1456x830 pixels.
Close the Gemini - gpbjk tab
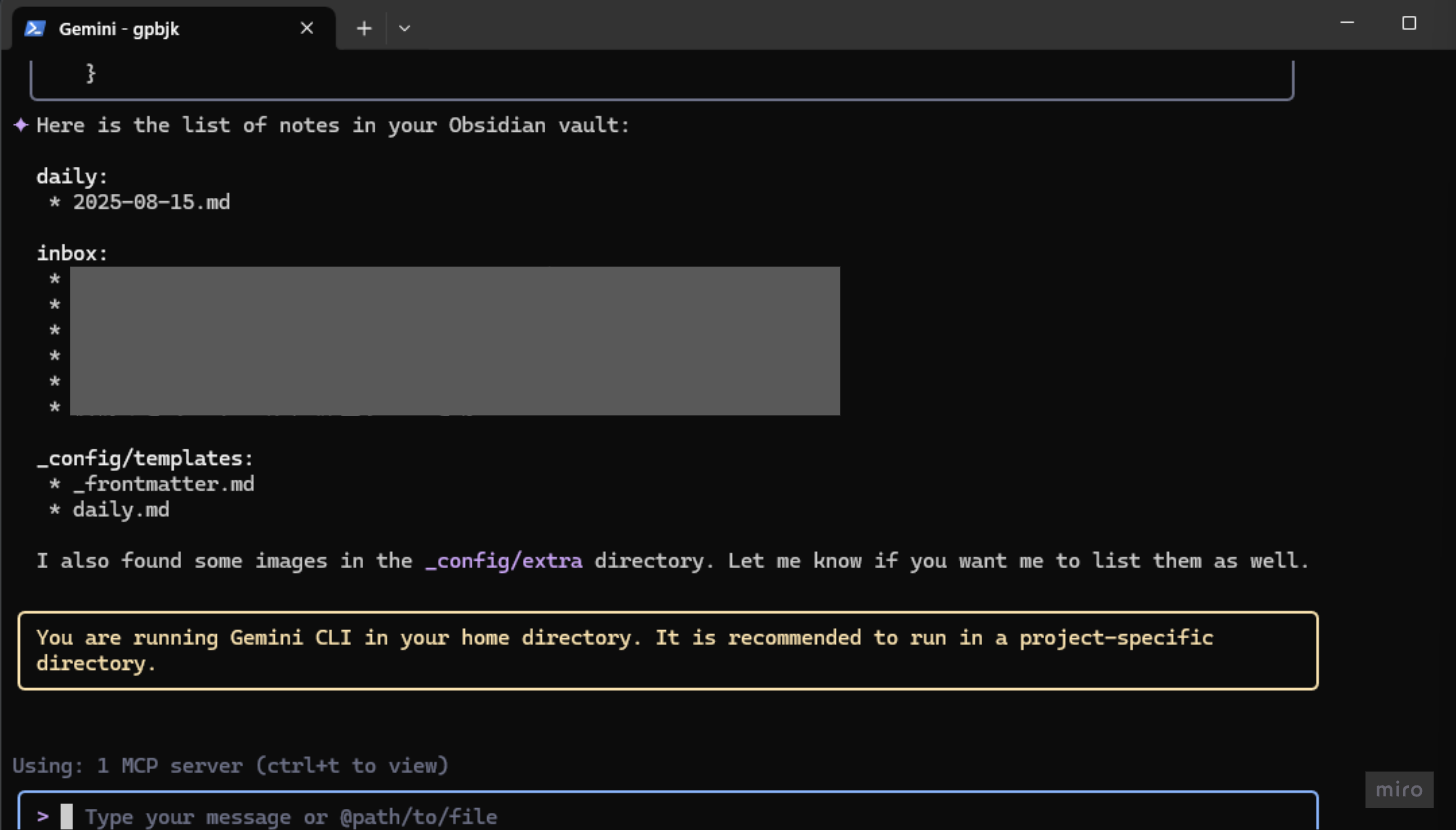point(306,28)
